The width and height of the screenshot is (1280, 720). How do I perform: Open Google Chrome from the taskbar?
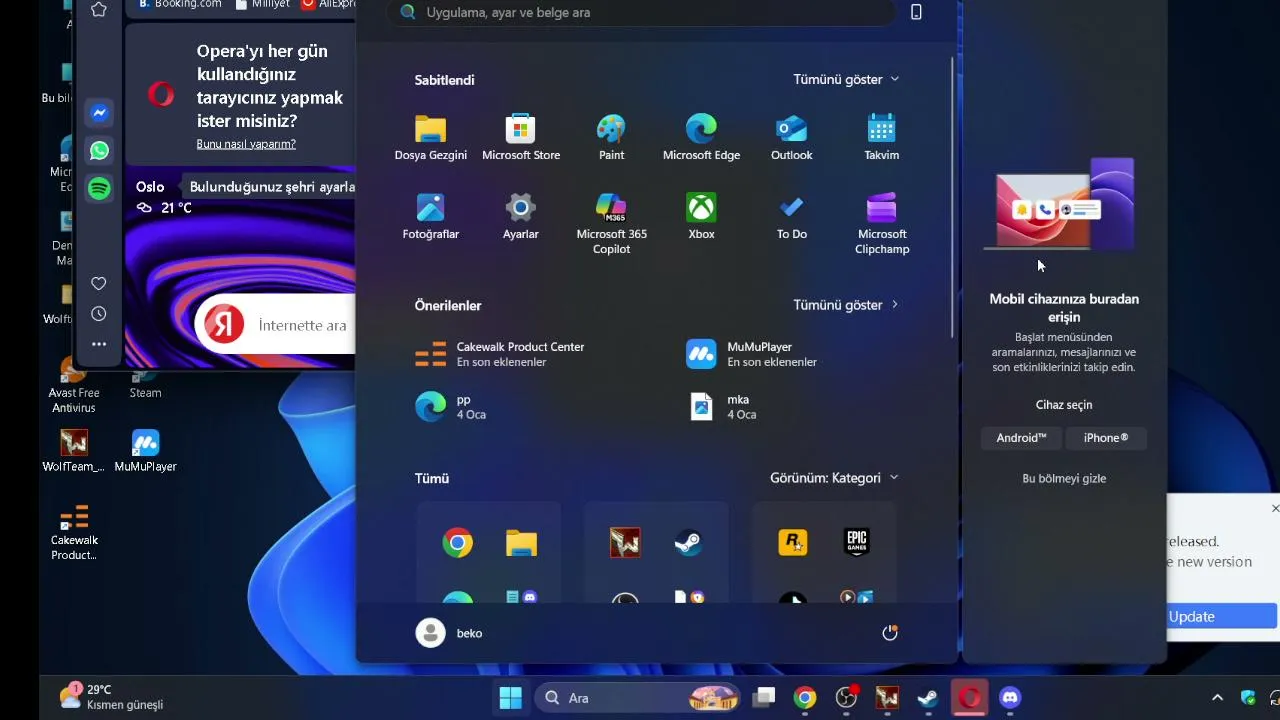(805, 698)
